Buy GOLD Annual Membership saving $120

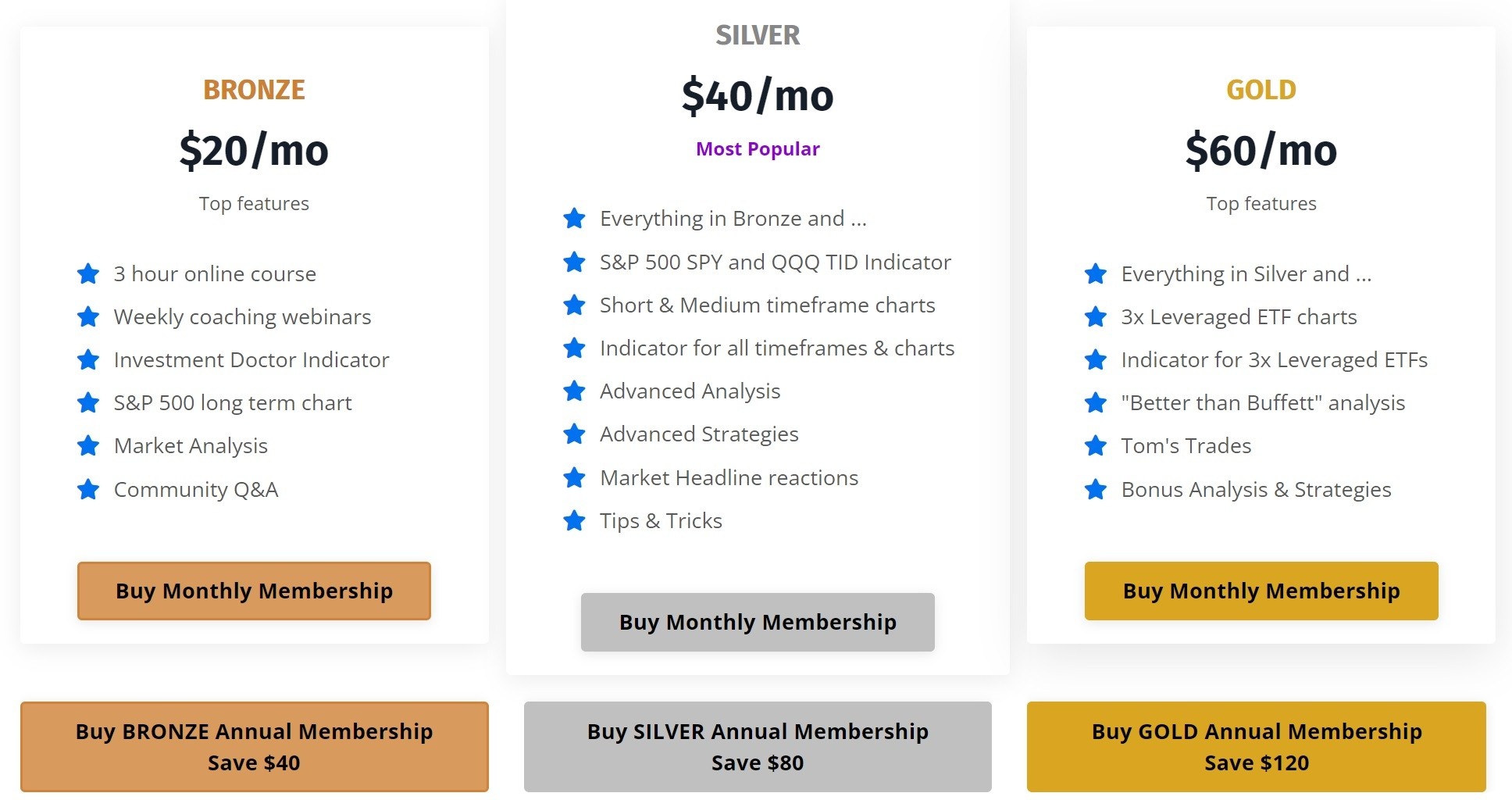1257,747
